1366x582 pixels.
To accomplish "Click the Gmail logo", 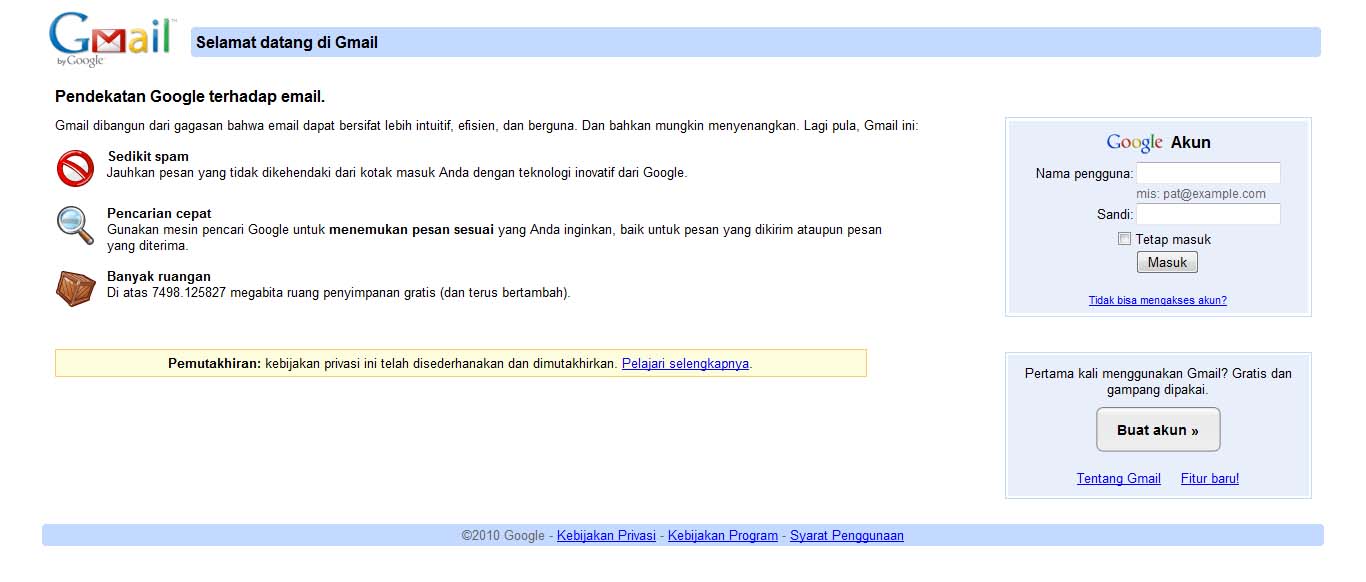I will (x=110, y=35).
